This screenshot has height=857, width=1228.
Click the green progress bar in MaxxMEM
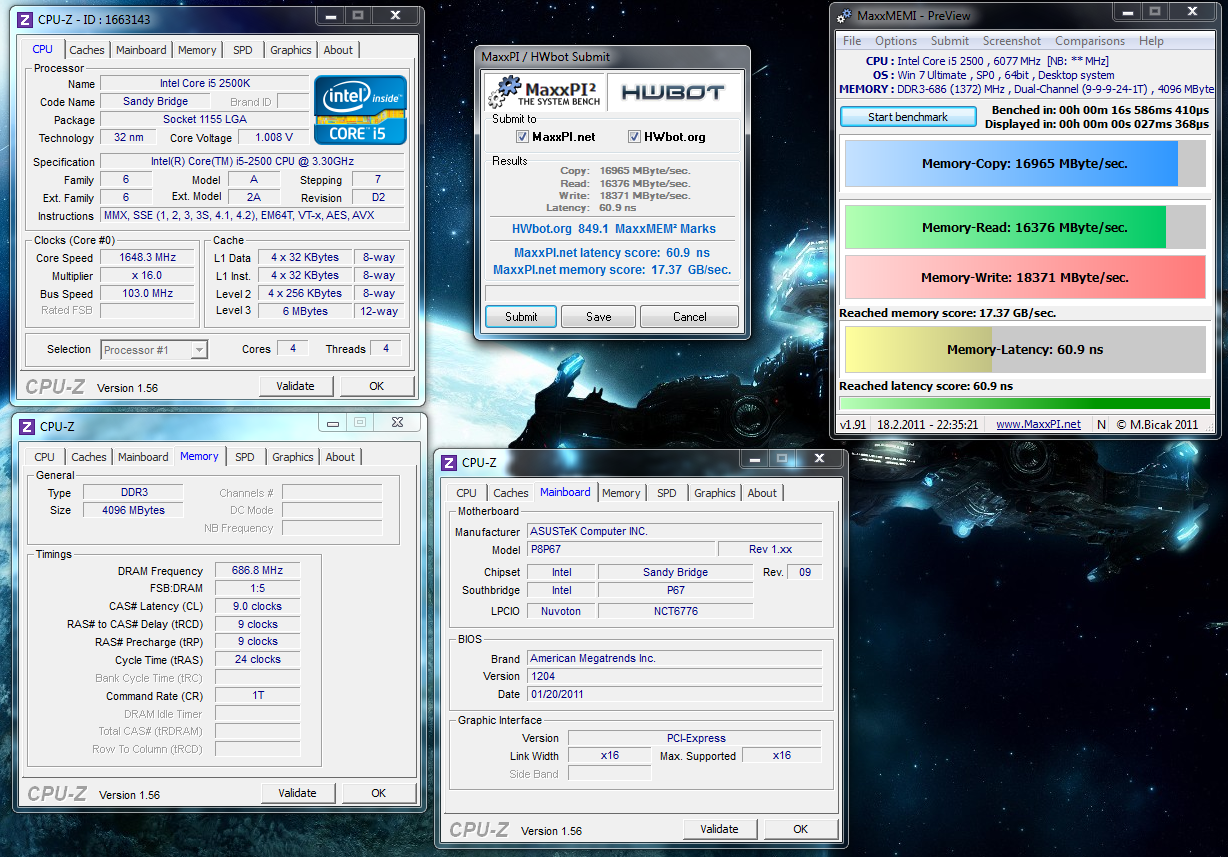[1024, 404]
